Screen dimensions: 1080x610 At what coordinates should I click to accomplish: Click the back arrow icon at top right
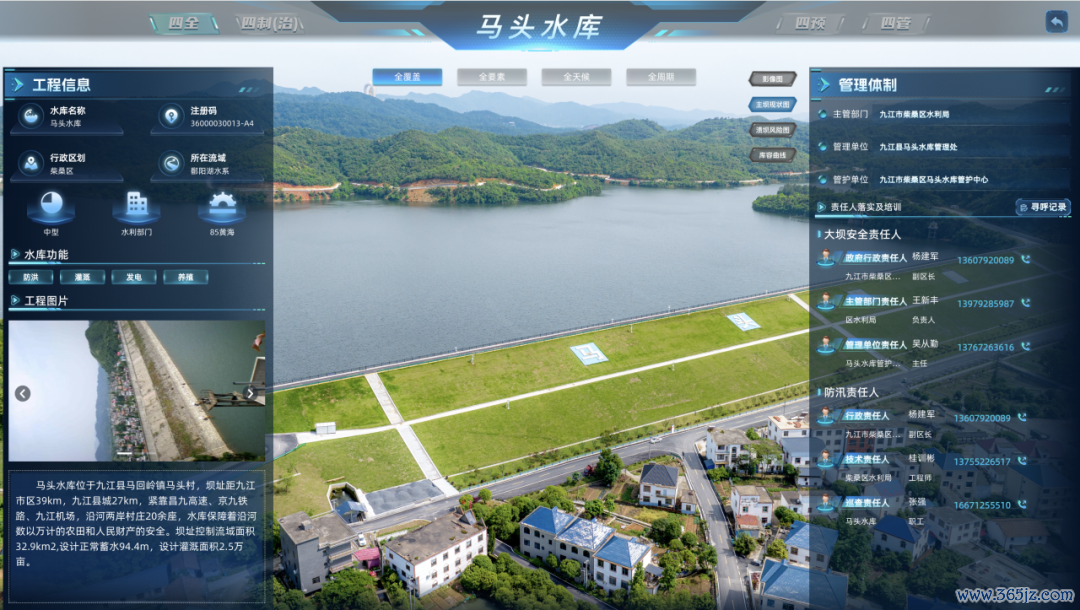pos(1056,21)
